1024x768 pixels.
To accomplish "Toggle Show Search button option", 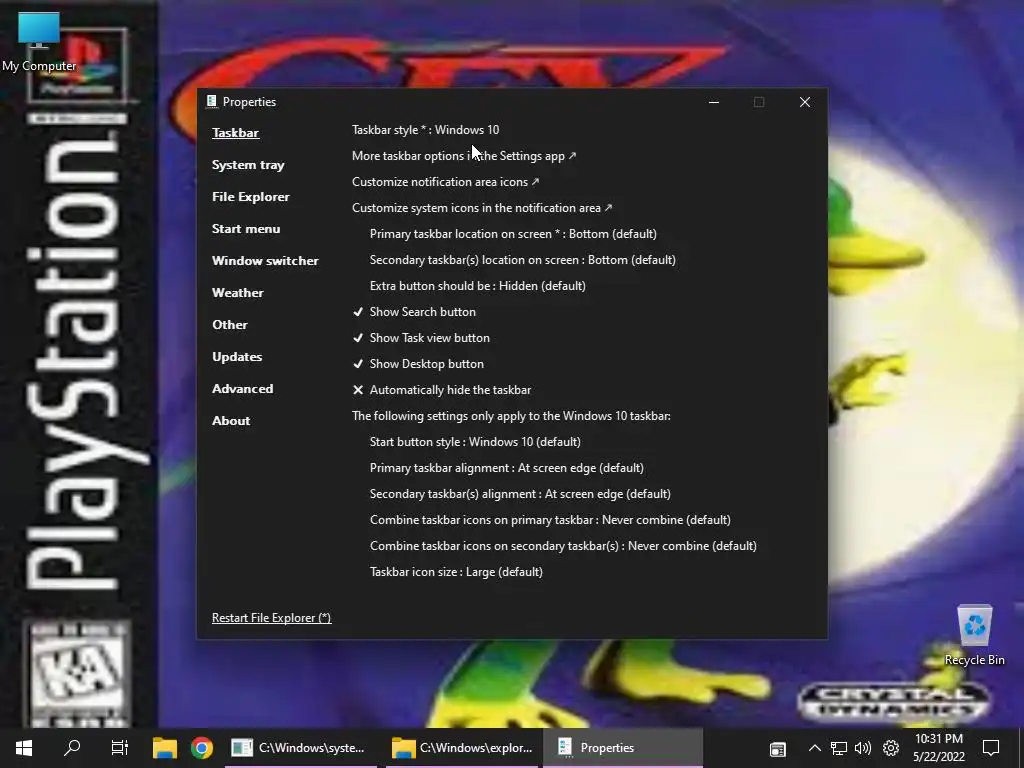I will pyautogui.click(x=414, y=312).
